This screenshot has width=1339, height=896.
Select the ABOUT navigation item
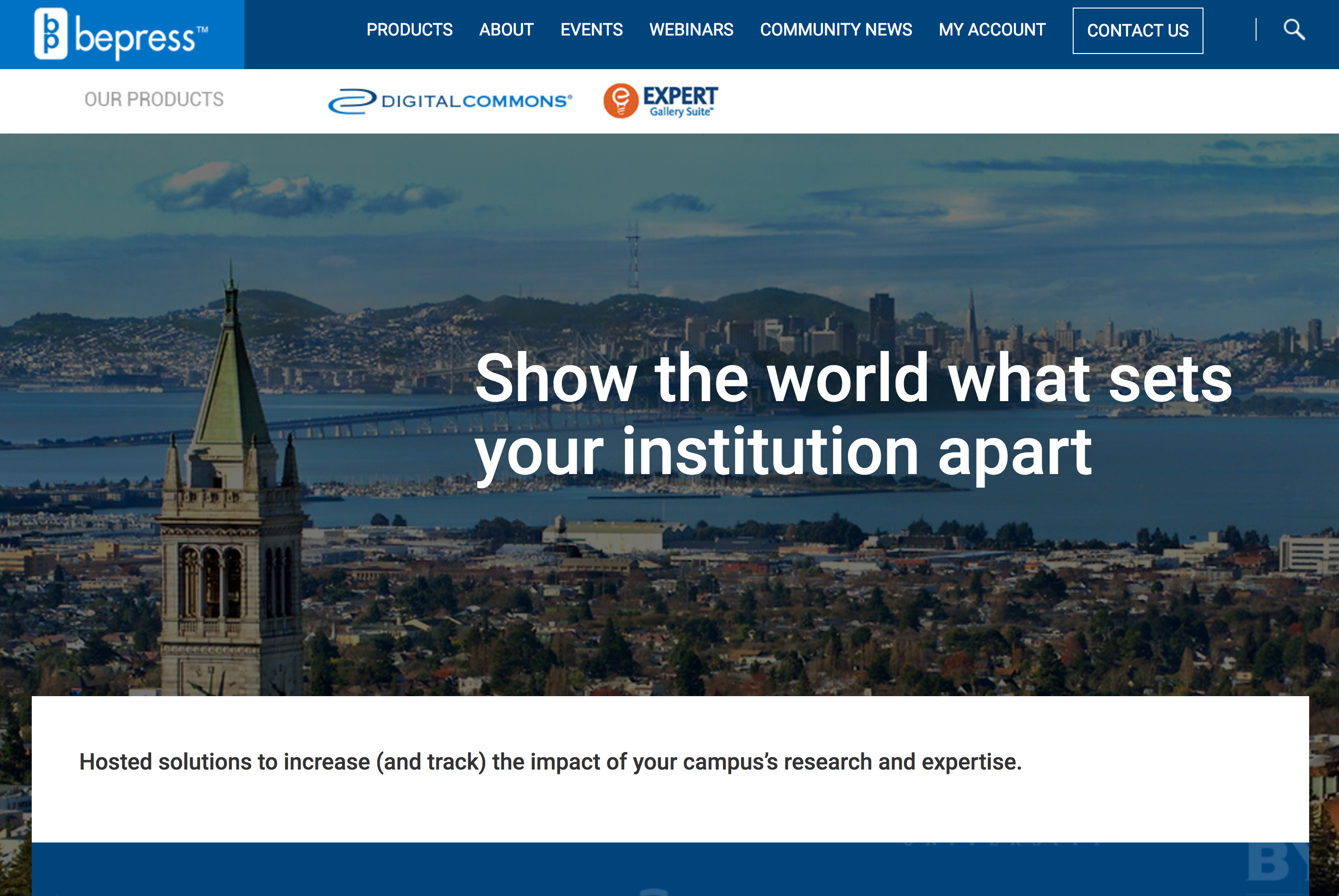click(x=507, y=30)
